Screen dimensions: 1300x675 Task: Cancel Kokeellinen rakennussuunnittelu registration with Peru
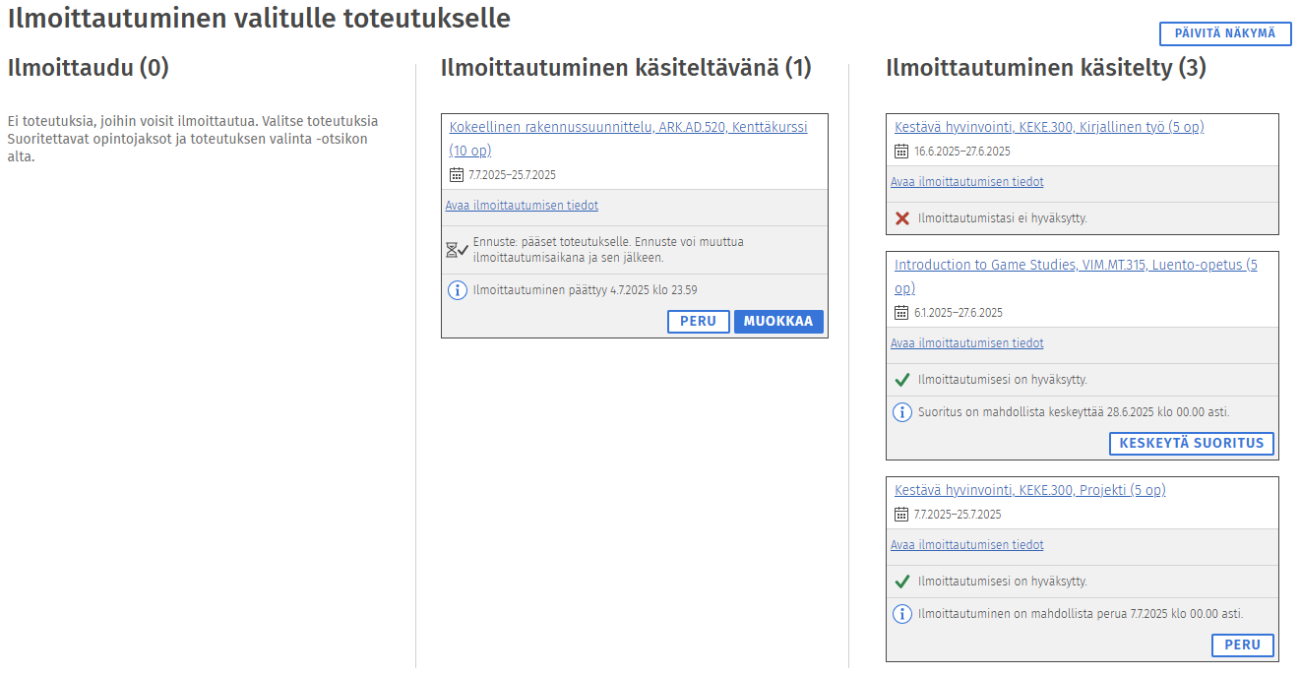pos(698,322)
